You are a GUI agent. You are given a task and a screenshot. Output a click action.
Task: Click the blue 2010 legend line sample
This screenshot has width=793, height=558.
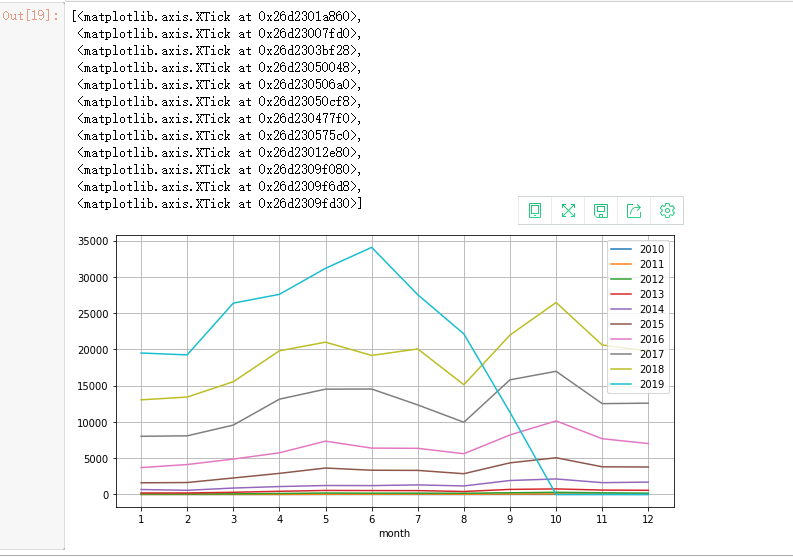(621, 249)
